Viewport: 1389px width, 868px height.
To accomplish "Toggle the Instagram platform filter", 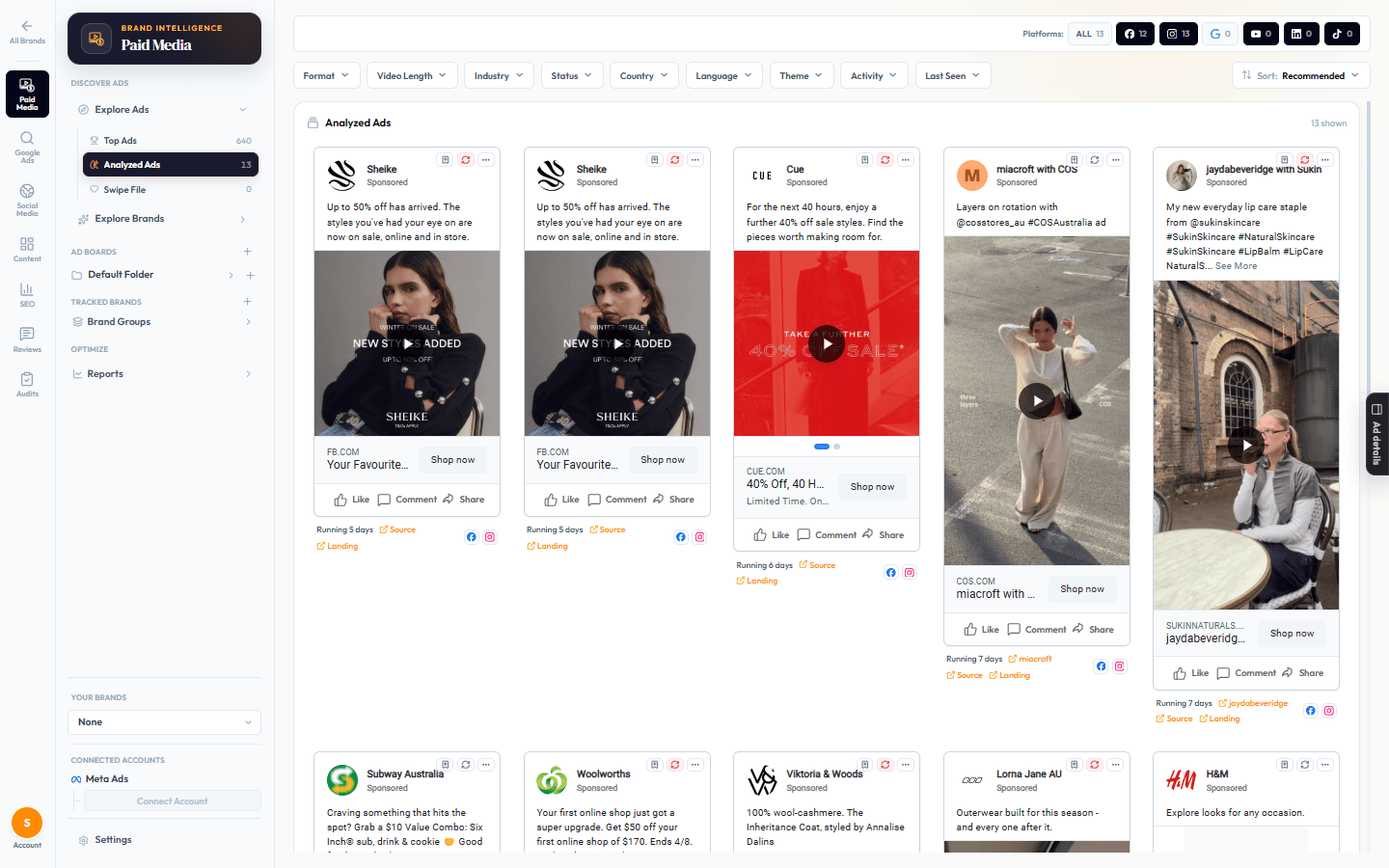I will pyautogui.click(x=1178, y=34).
